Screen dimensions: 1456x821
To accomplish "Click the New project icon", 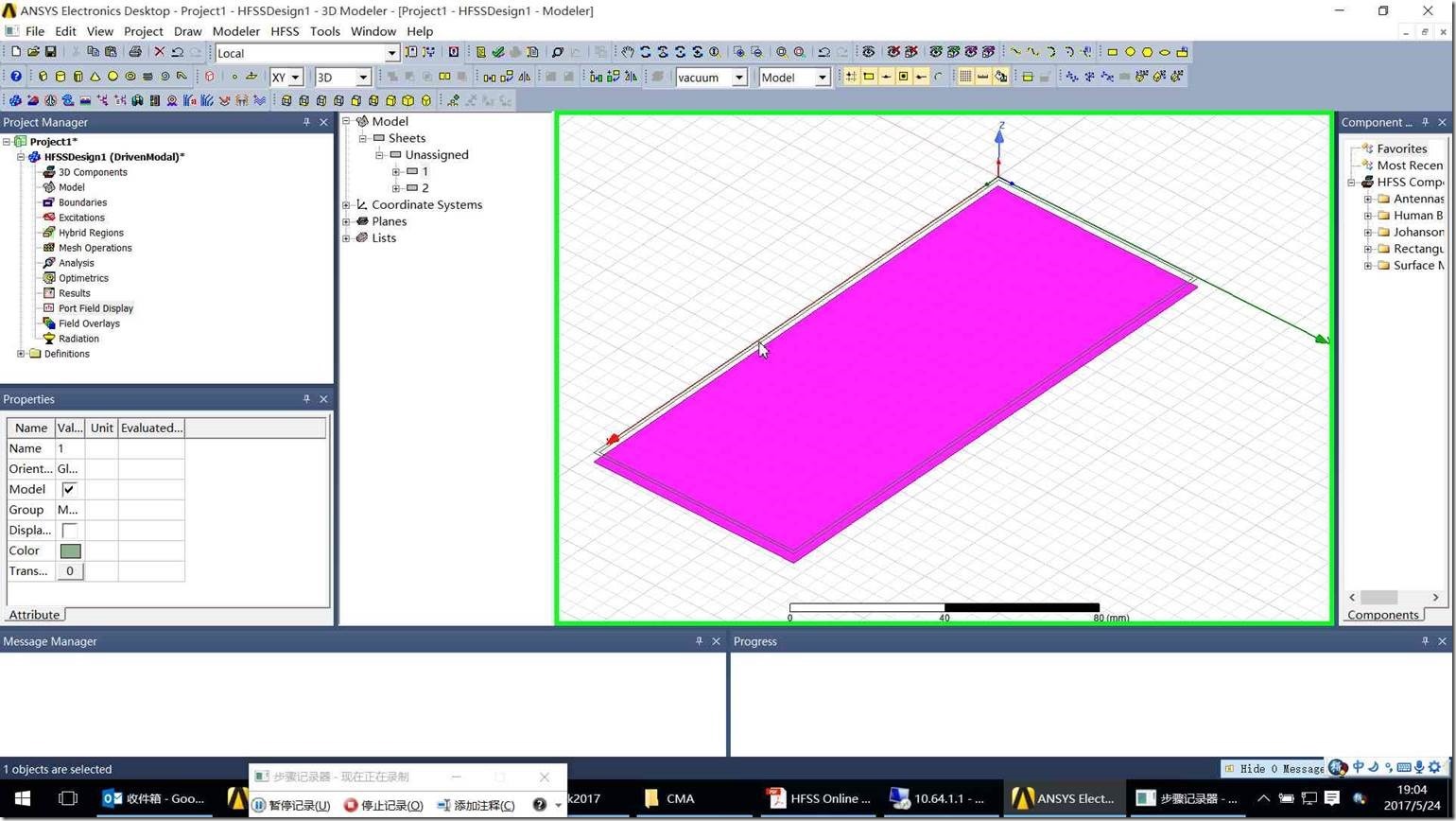I will (16, 52).
